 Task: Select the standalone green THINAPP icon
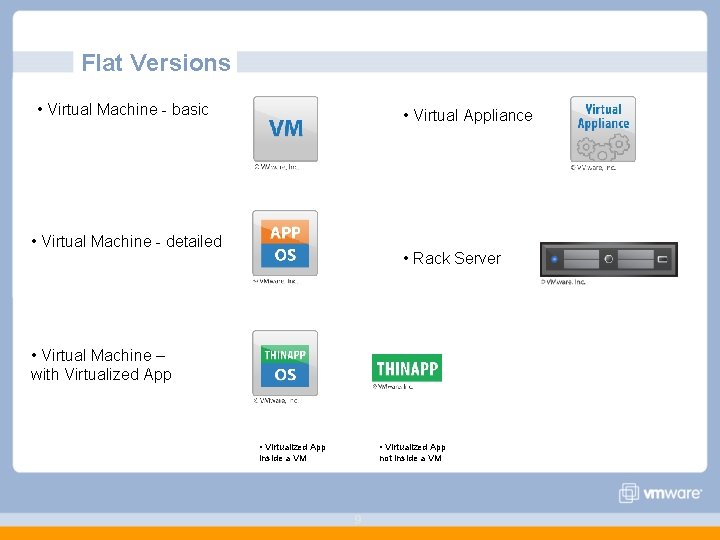pos(407,368)
